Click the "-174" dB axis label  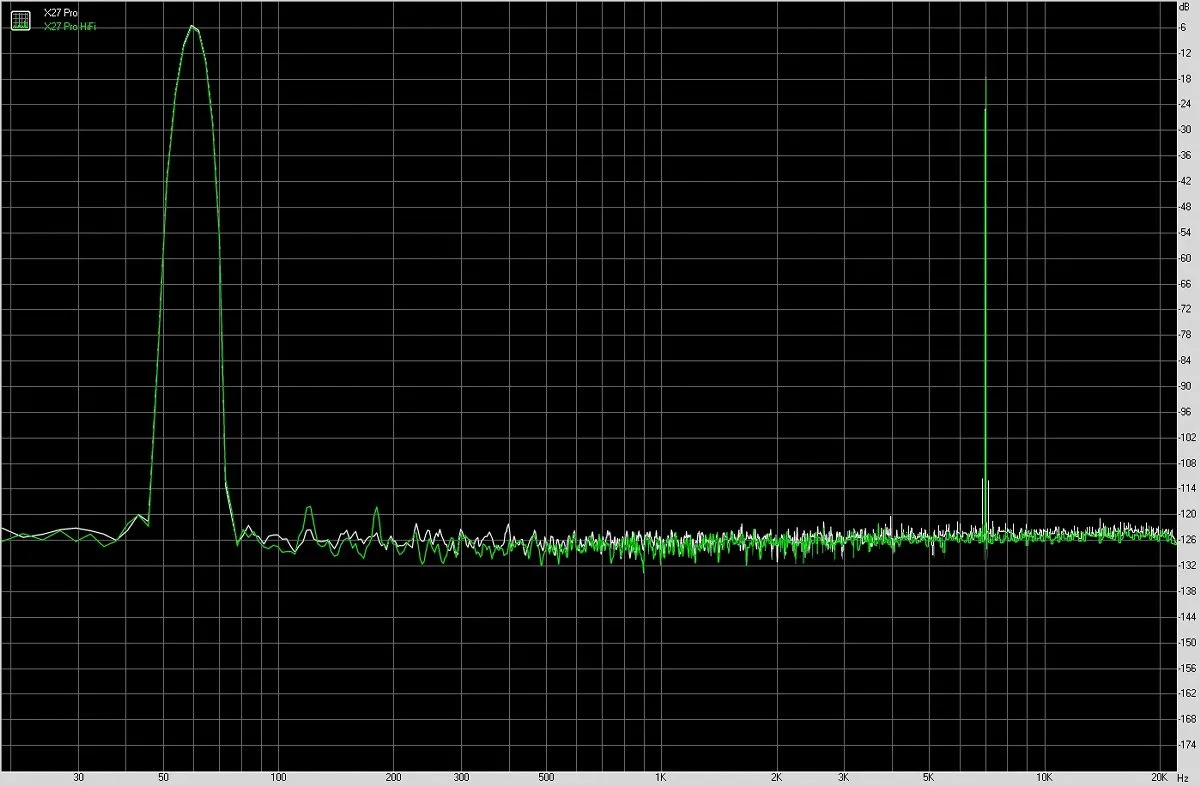pos(1186,744)
